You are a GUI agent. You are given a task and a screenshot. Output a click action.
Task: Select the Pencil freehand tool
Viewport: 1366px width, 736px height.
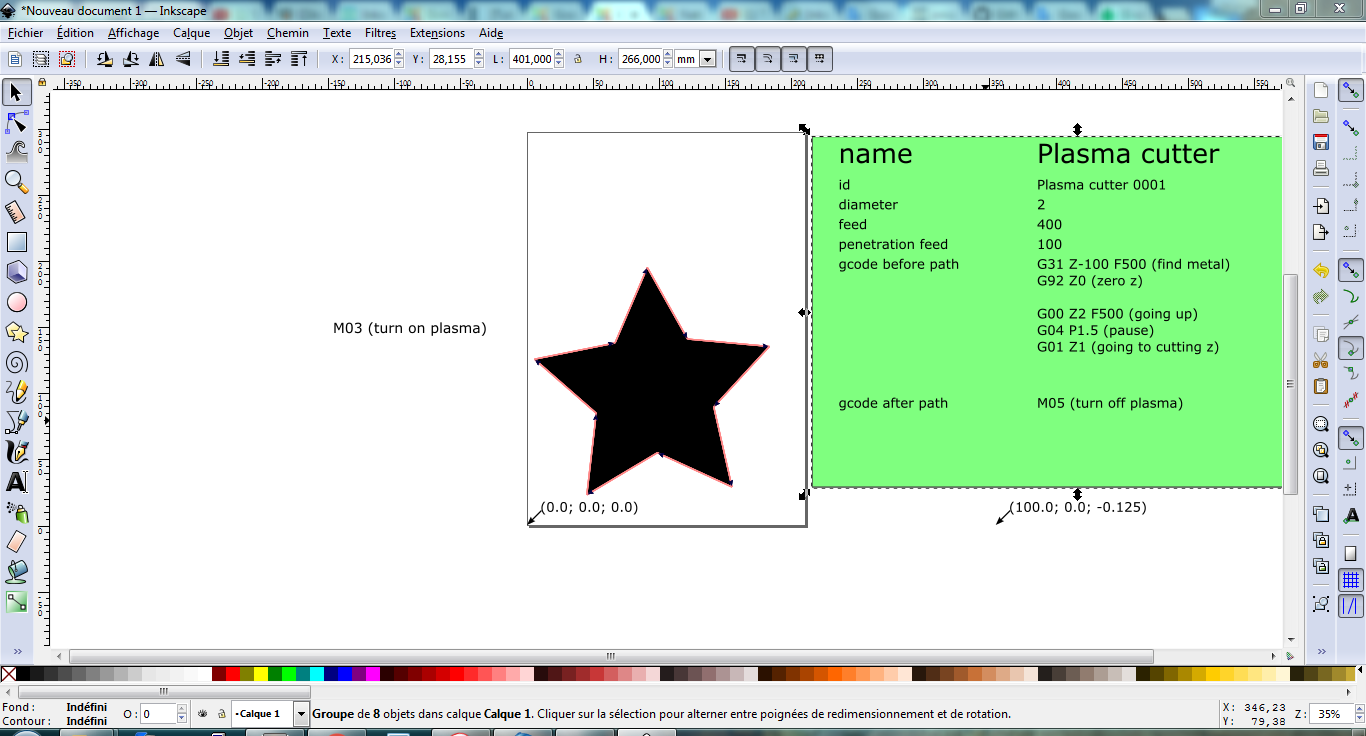coord(16,392)
